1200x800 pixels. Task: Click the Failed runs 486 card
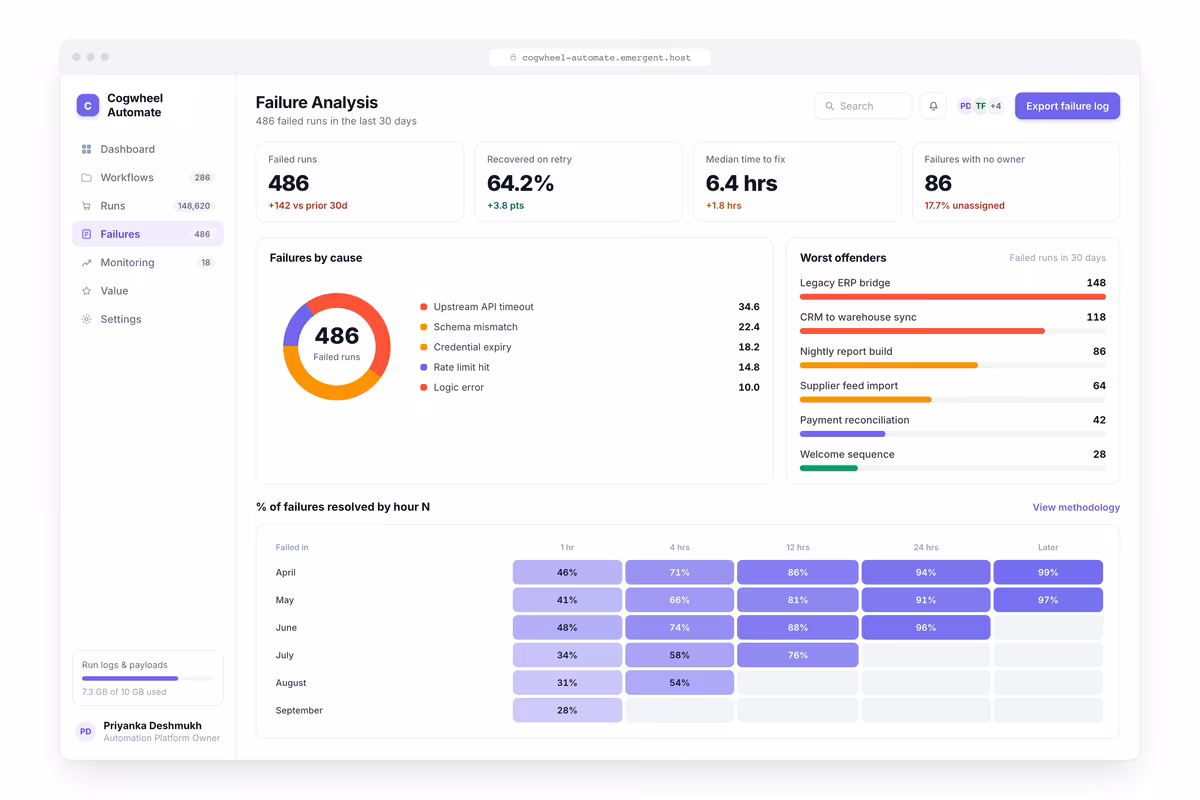360,182
